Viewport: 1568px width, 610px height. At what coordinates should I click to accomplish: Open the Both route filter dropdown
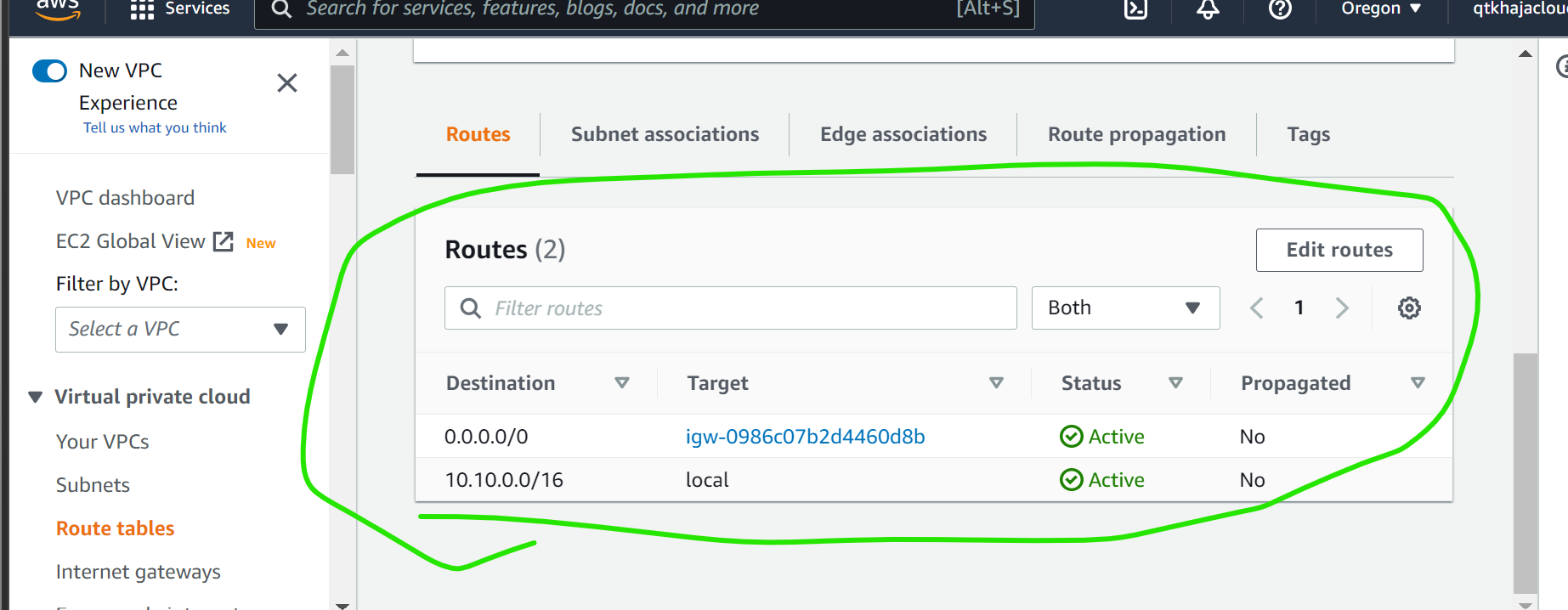coord(1126,308)
